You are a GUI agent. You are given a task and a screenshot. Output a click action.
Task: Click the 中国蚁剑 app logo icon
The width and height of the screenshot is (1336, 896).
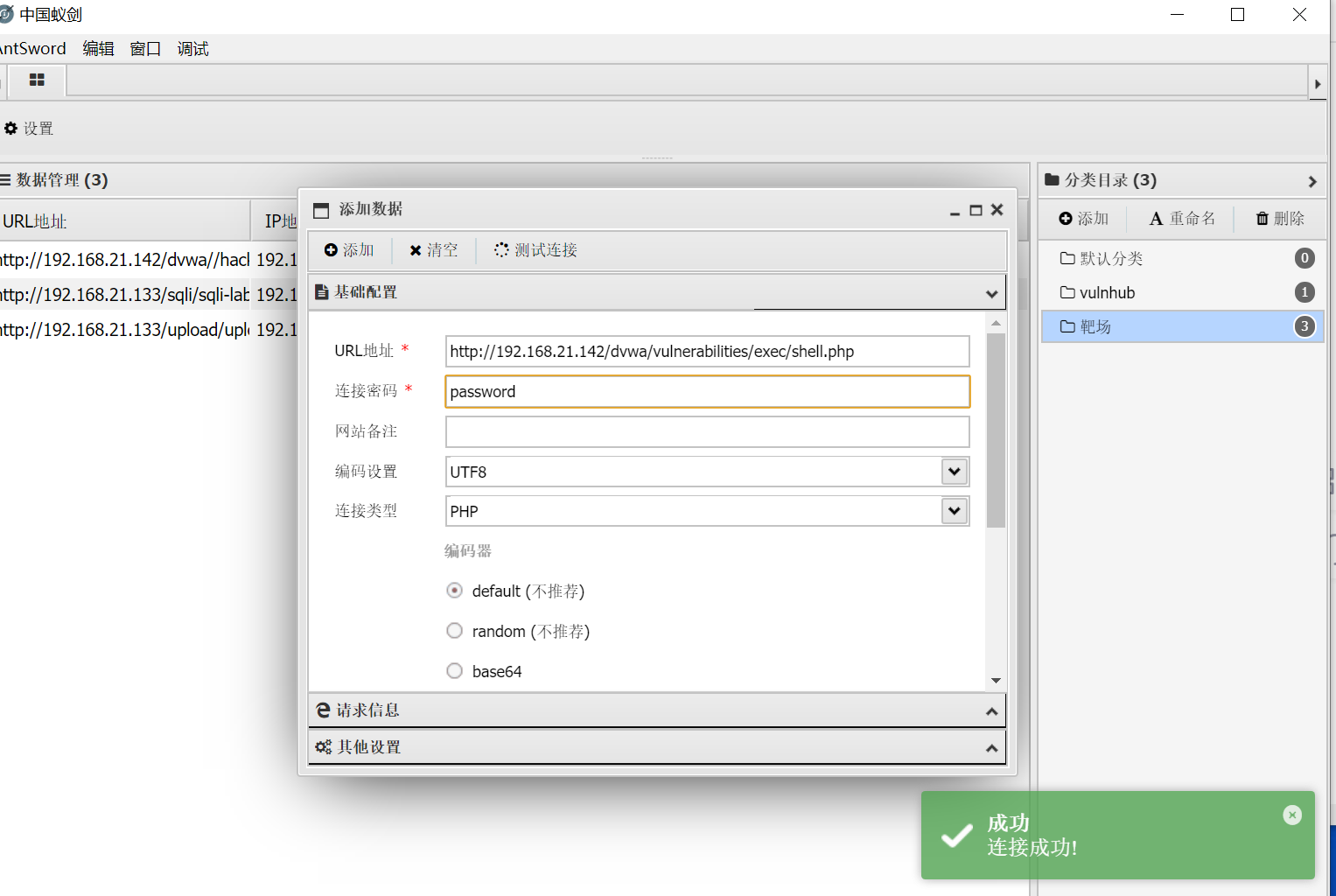[x=5, y=14]
